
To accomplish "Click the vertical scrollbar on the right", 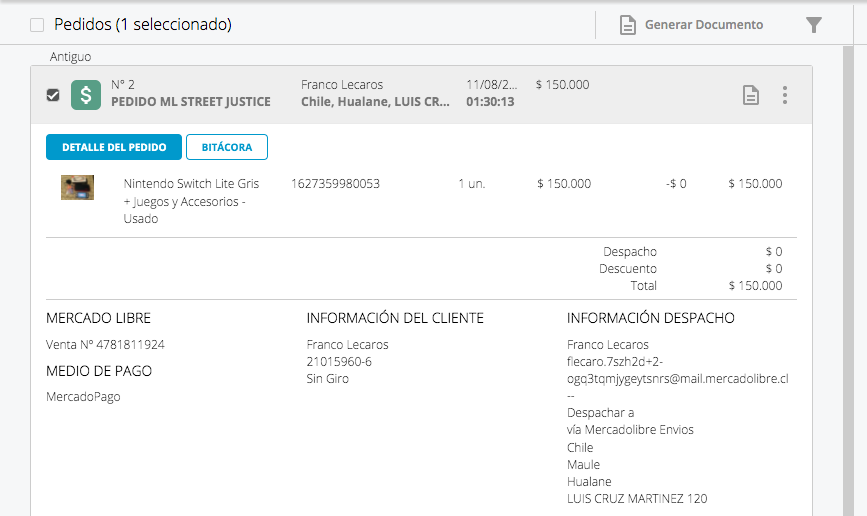I will pos(848,281).
